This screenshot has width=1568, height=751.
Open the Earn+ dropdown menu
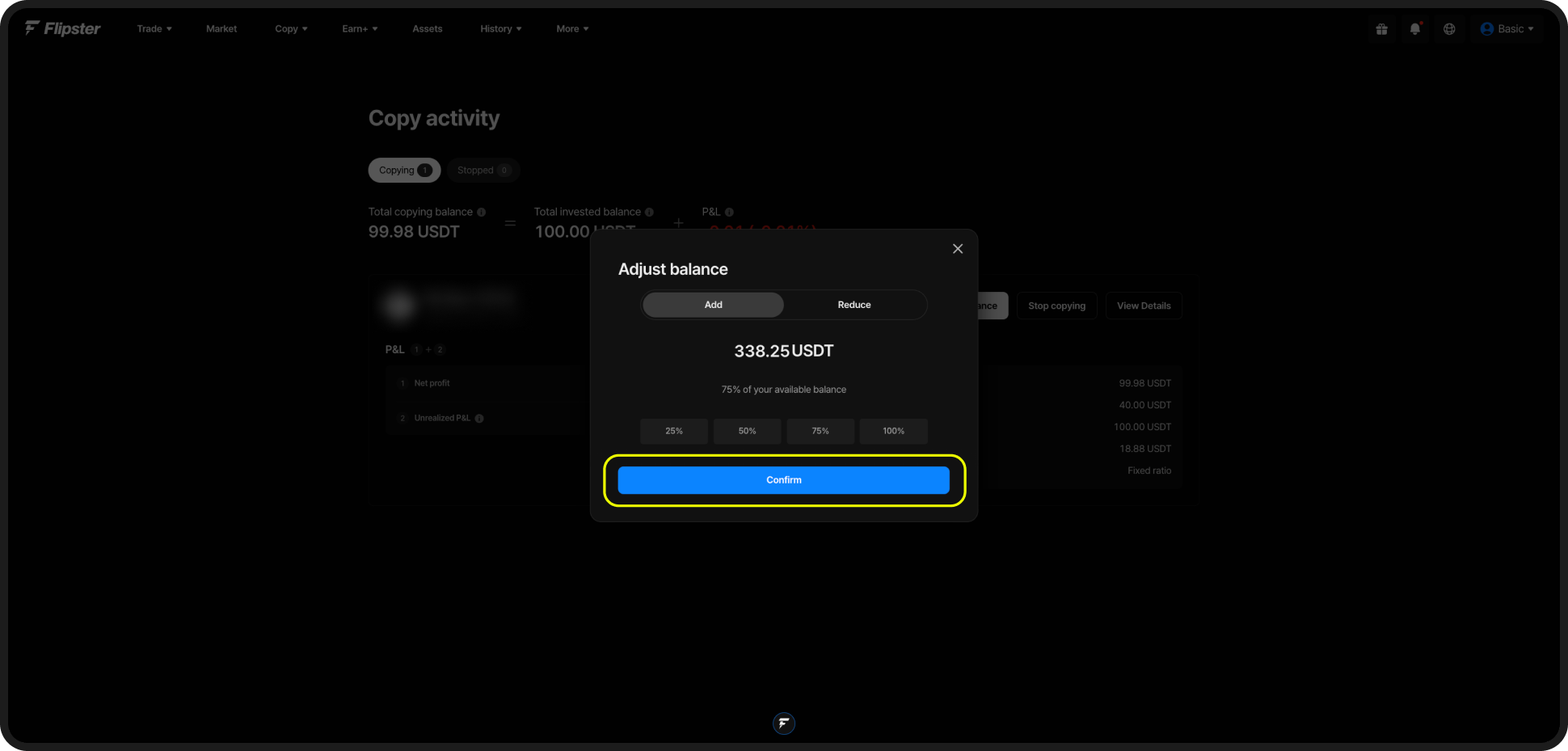pyautogui.click(x=360, y=29)
